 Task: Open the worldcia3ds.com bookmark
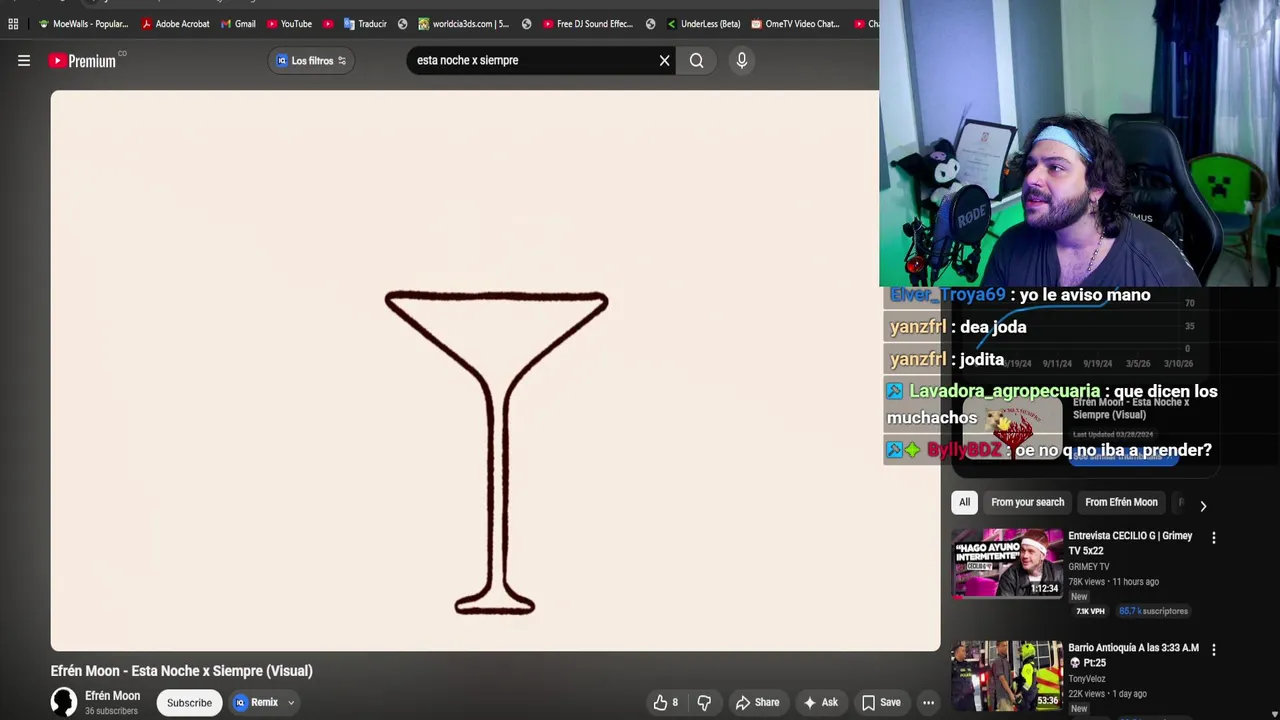463,24
